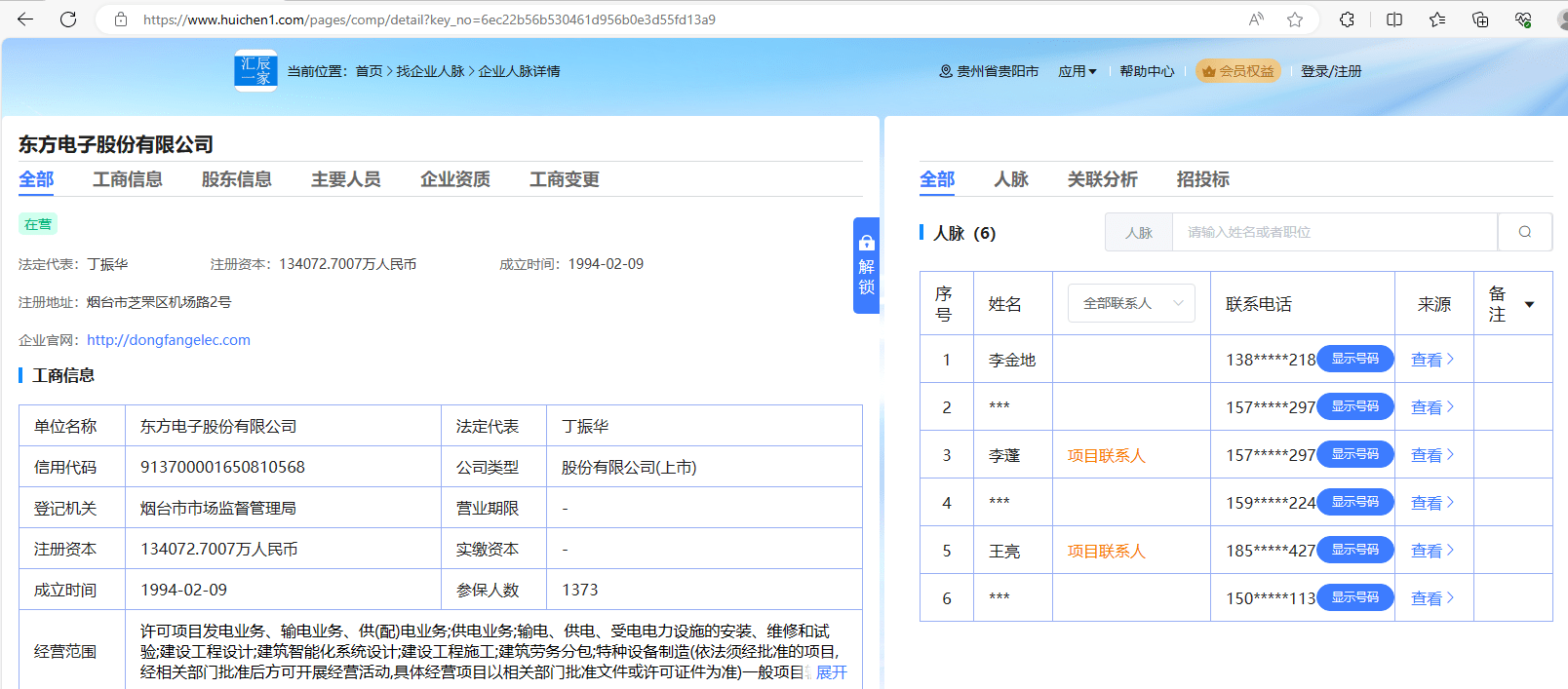Image resolution: width=1568 pixels, height=689 pixels.
Task: Click 查看 source in row 2
Action: pos(1432,407)
